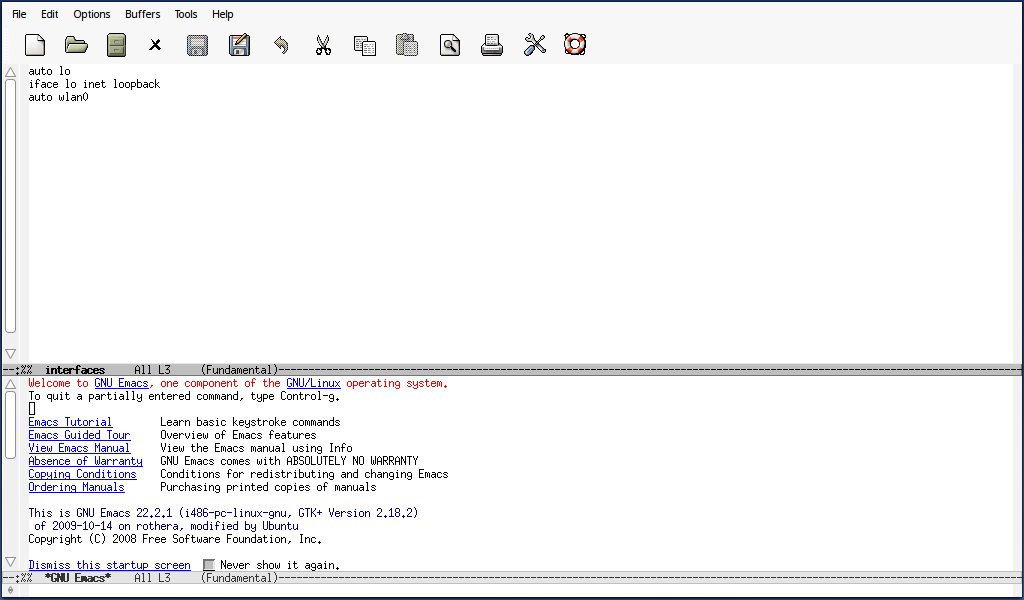Click View Emacs Manual link
1024x600 pixels.
pyautogui.click(x=79, y=449)
